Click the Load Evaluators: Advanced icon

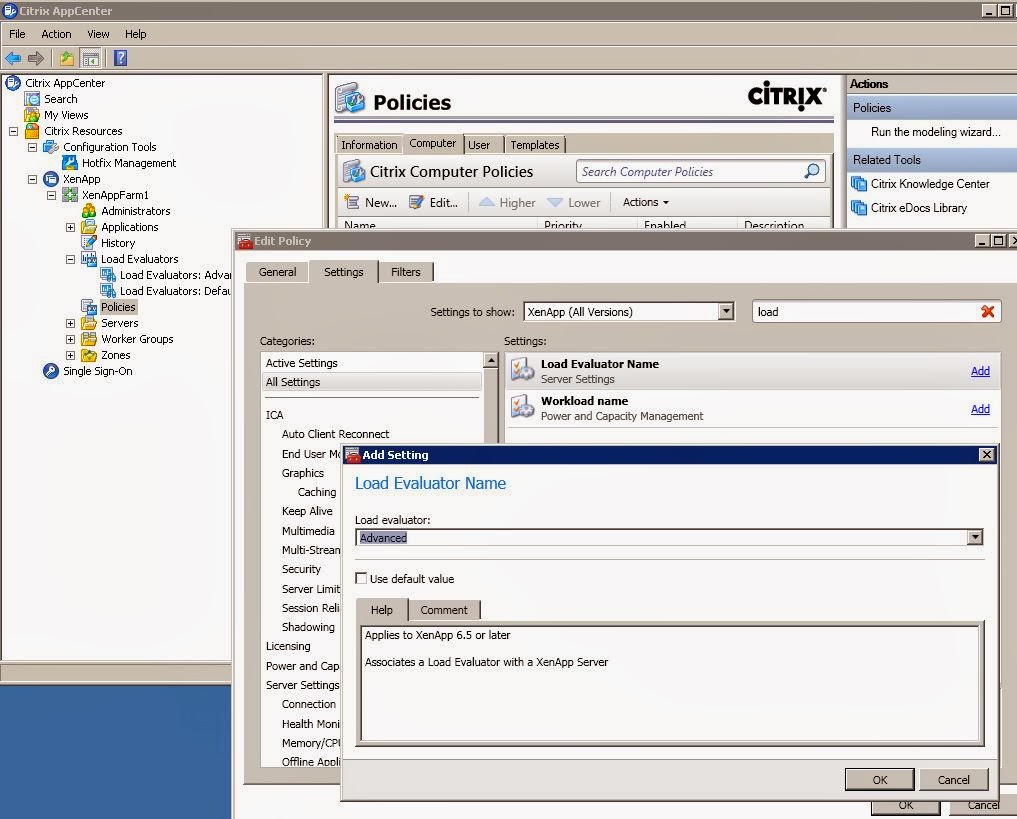tap(108, 275)
